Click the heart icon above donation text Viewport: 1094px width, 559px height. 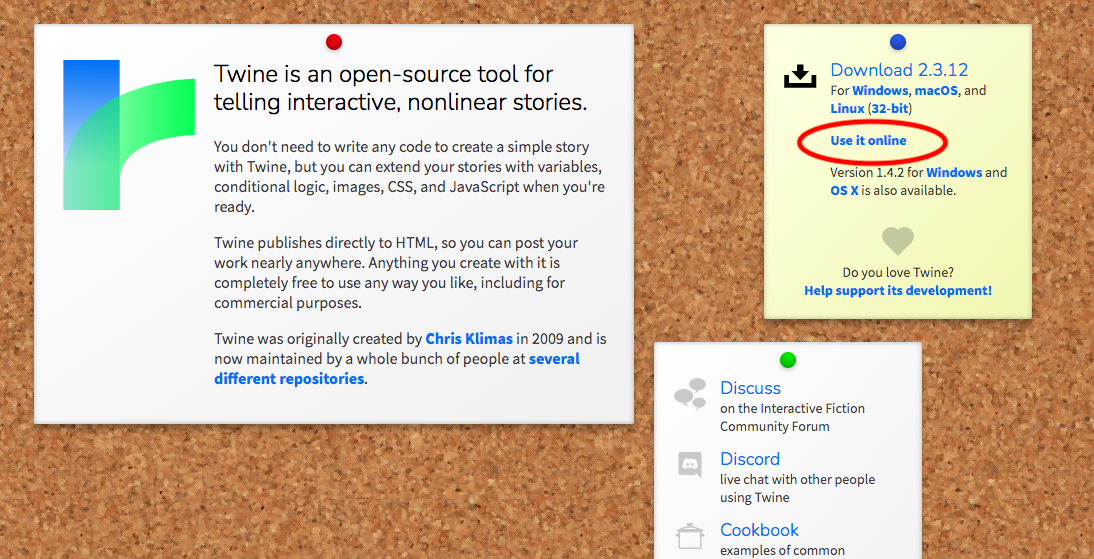point(897,241)
